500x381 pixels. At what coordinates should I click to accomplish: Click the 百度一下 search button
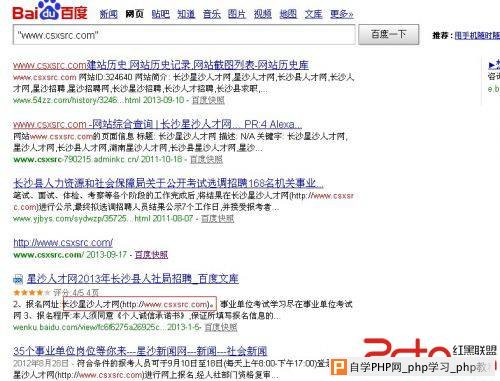click(389, 34)
